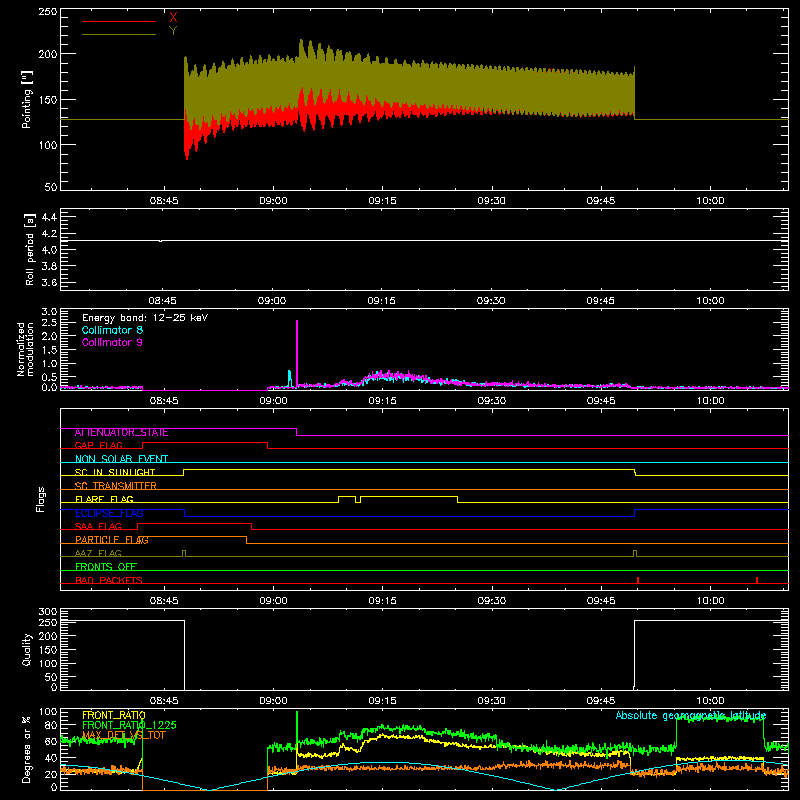Screen dimensions: 800x800
Task: Click the 09:30 label under the Flags panel
Action: click(491, 601)
